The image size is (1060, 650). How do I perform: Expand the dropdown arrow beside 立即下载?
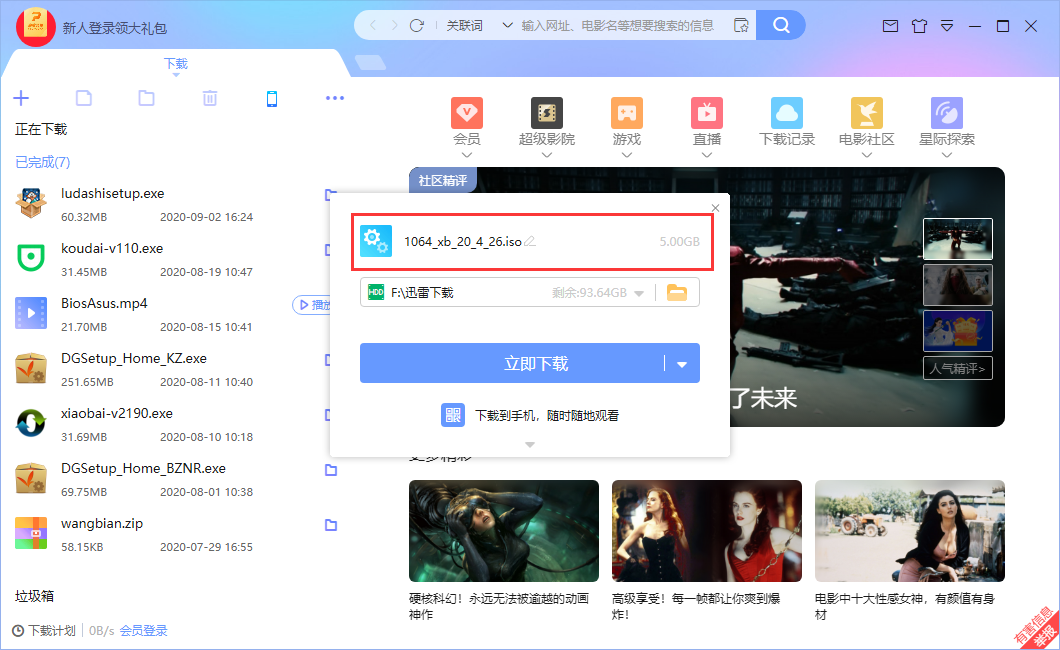coord(682,365)
